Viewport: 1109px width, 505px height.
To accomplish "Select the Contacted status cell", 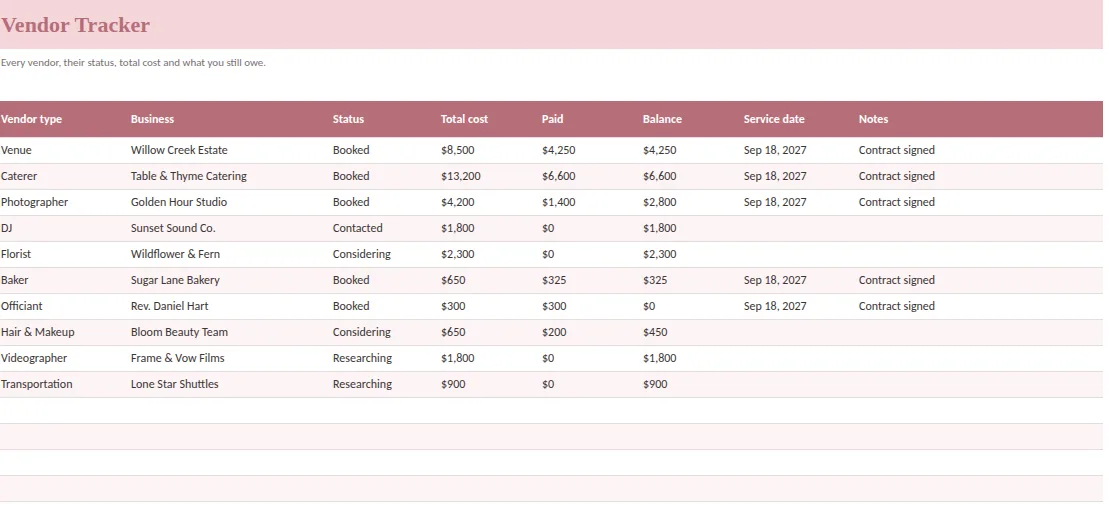I will pos(358,228).
